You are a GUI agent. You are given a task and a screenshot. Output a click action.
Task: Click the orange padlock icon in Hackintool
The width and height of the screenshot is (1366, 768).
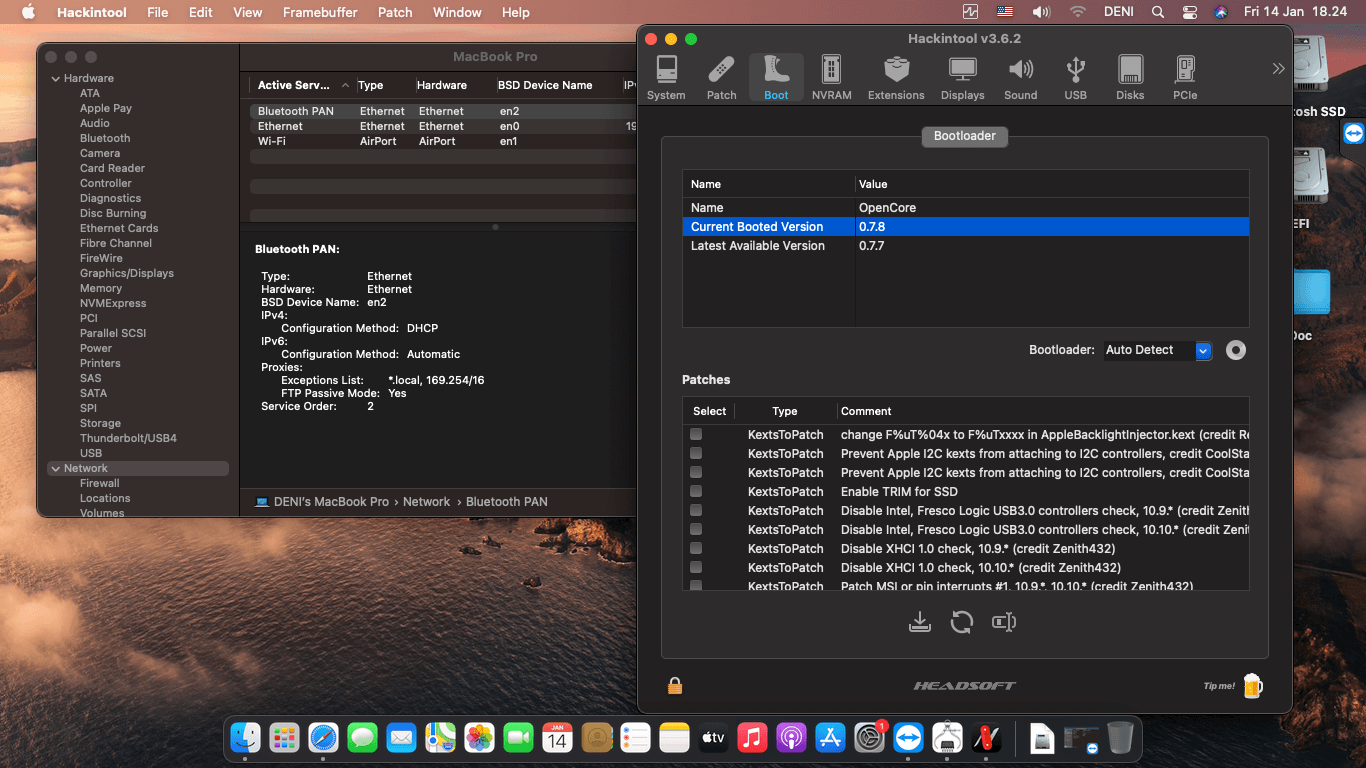pyautogui.click(x=675, y=685)
